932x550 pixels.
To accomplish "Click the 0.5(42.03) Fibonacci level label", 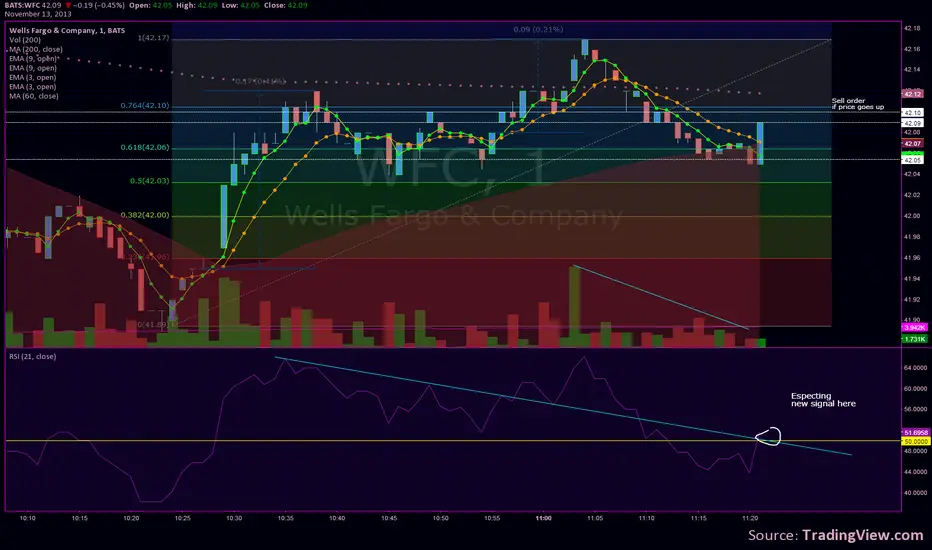I will pyautogui.click(x=150, y=181).
